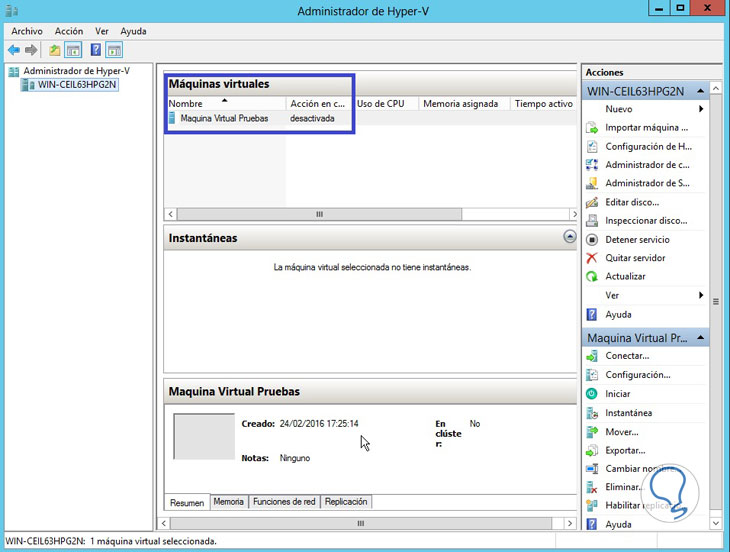The width and height of the screenshot is (730, 552).
Task: Click the Inspeccionar disco icon
Action: tap(592, 221)
